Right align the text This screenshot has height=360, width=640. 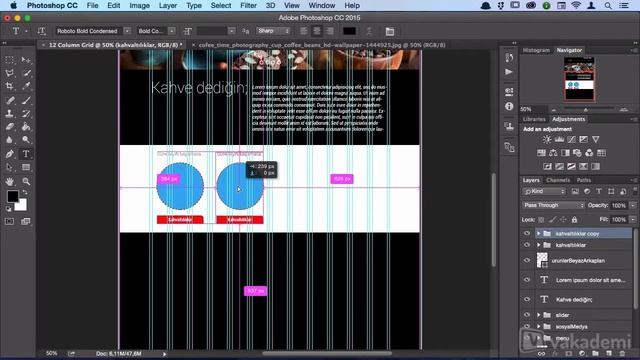pyautogui.click(x=330, y=31)
